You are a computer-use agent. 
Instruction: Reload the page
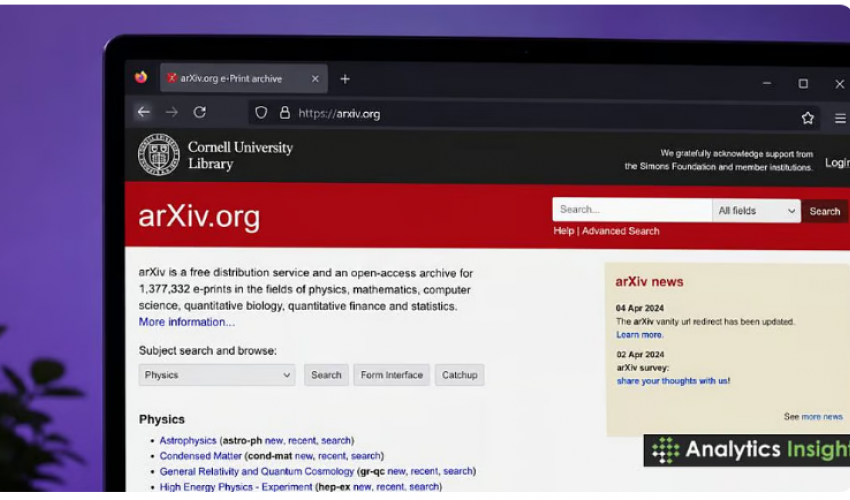[199, 112]
